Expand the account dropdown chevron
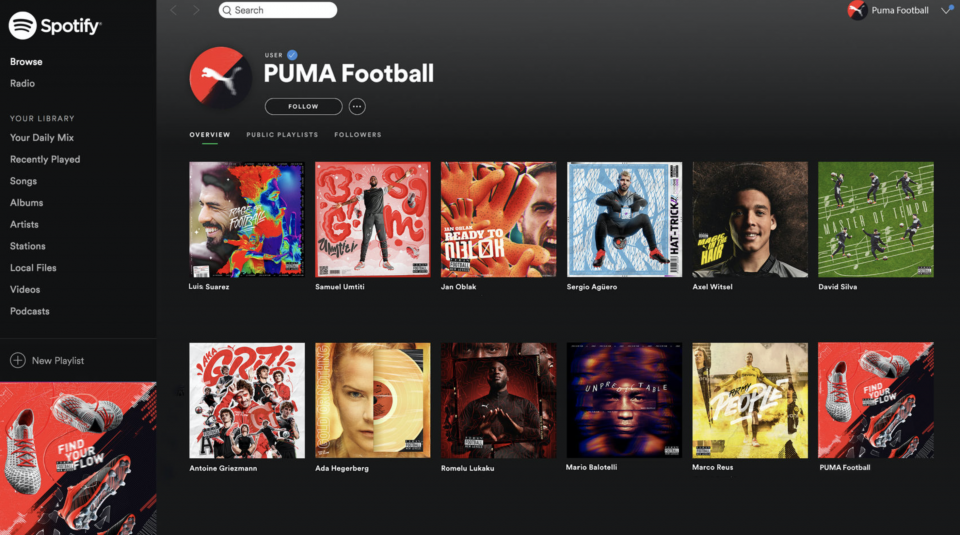Image resolution: width=960 pixels, height=535 pixels. tap(946, 10)
